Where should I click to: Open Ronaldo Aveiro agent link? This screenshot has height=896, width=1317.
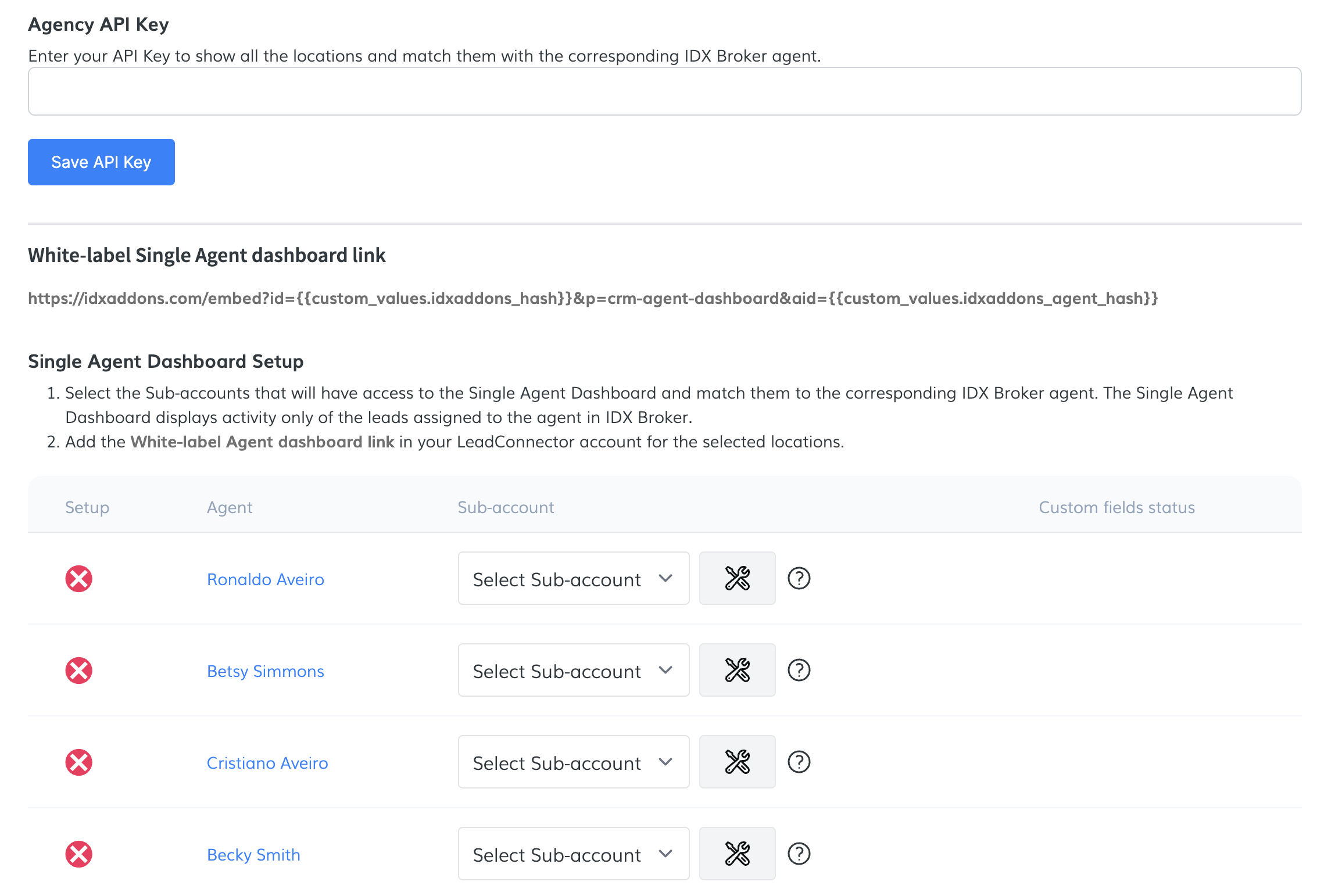pos(265,579)
